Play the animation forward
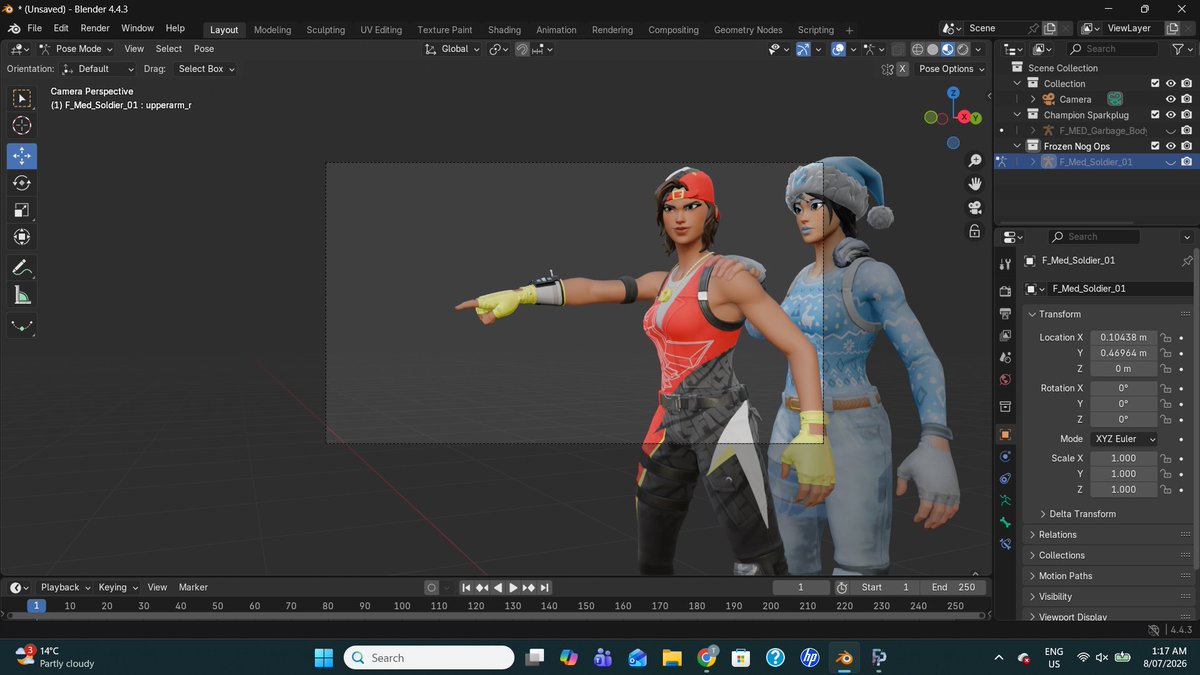The height and width of the screenshot is (675, 1200). pos(513,587)
